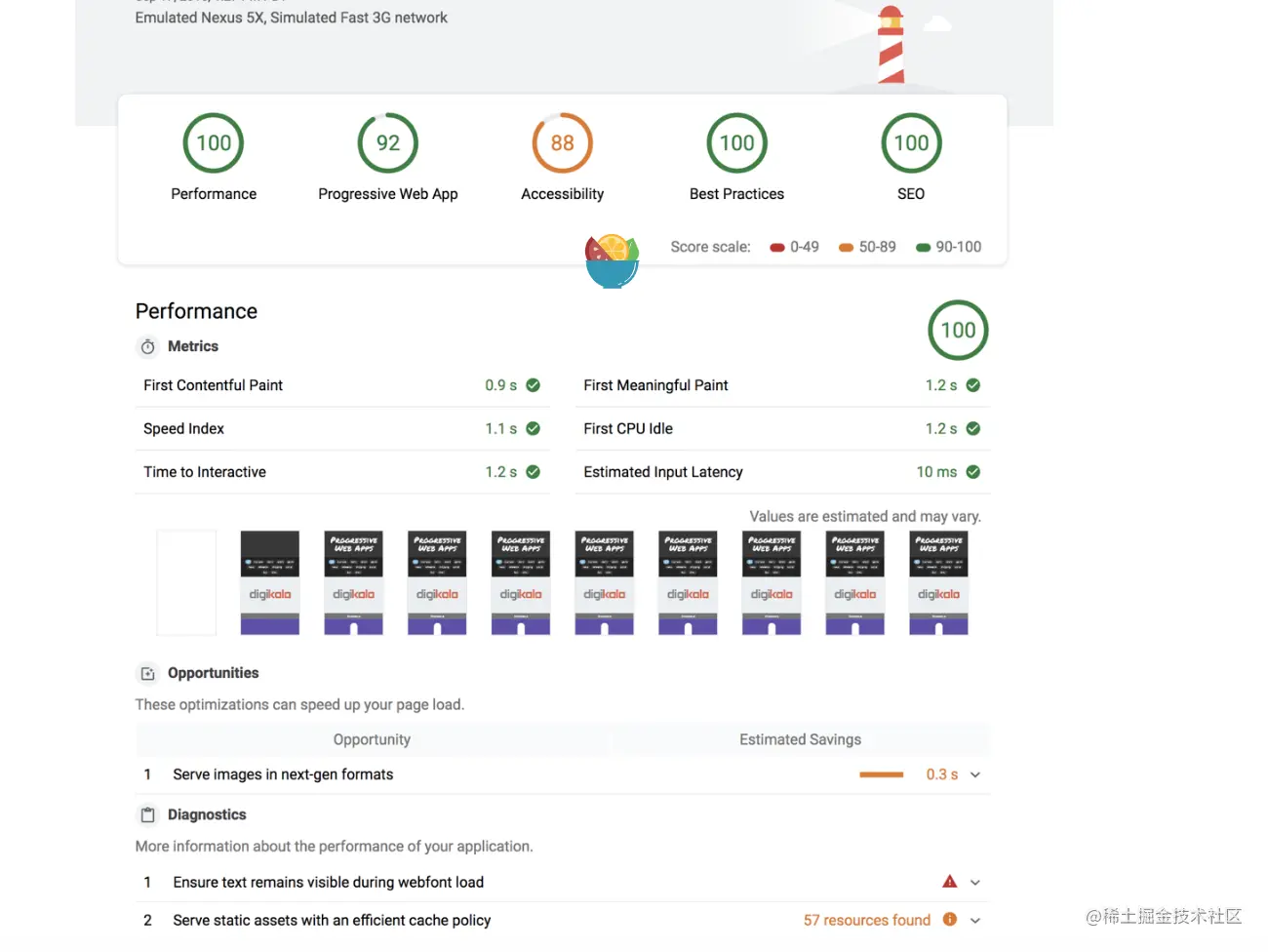The image size is (1268, 952).
Task: Select the last filmstrip screenshot thumbnail
Action: click(938, 582)
